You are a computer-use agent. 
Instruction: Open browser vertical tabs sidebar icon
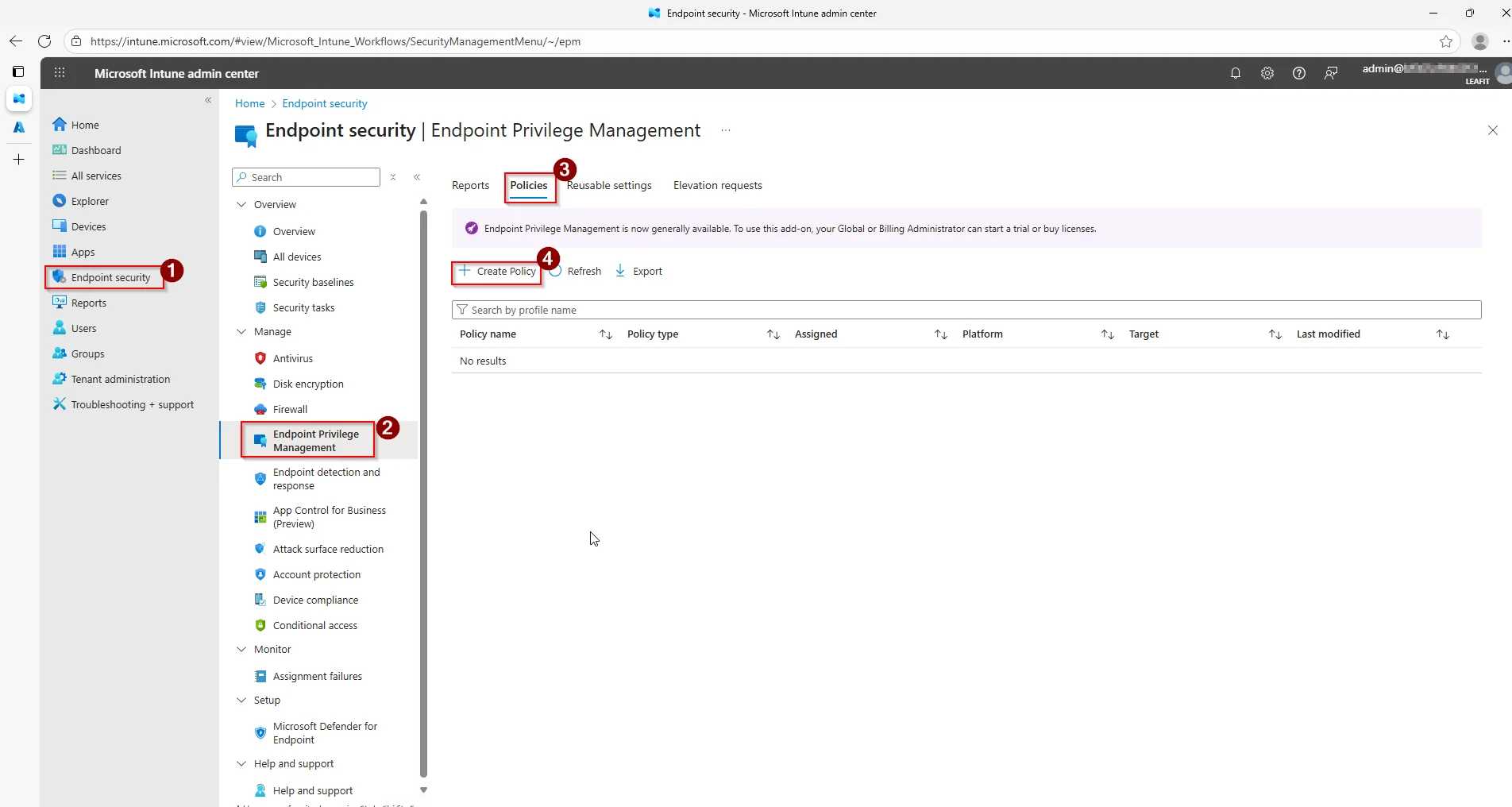tap(19, 71)
